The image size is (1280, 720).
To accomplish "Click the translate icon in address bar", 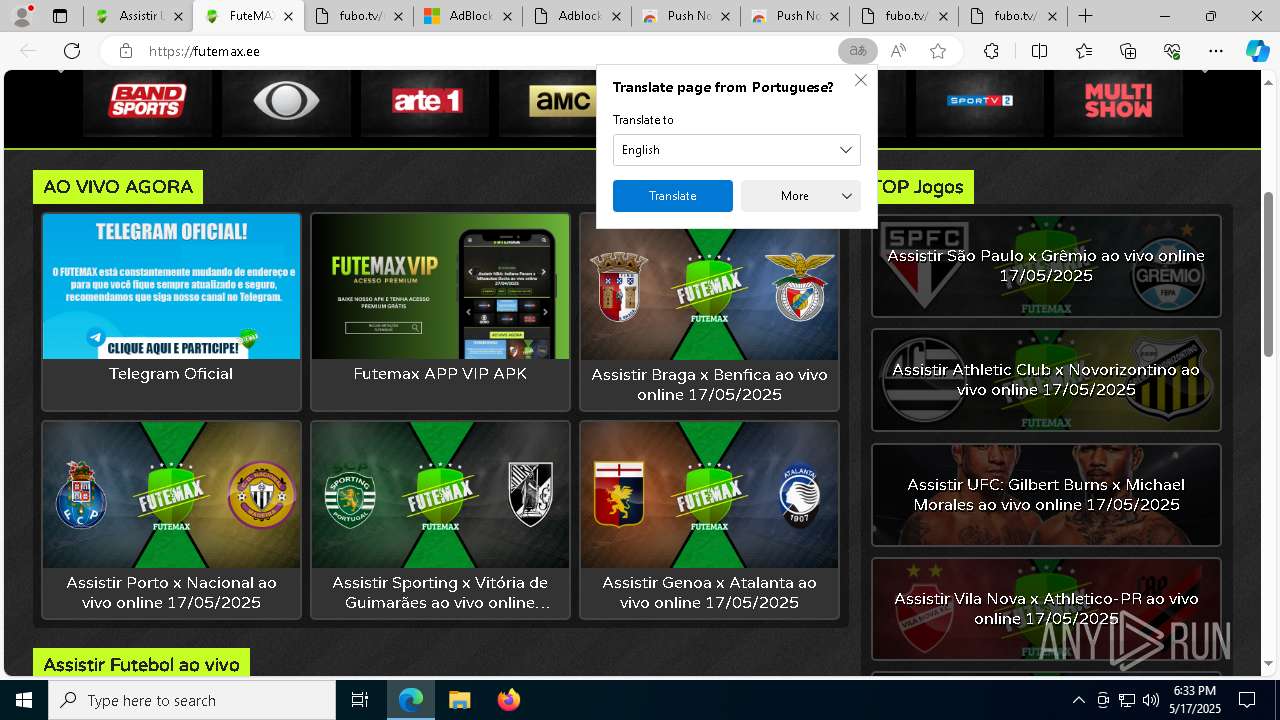I will coord(857,51).
